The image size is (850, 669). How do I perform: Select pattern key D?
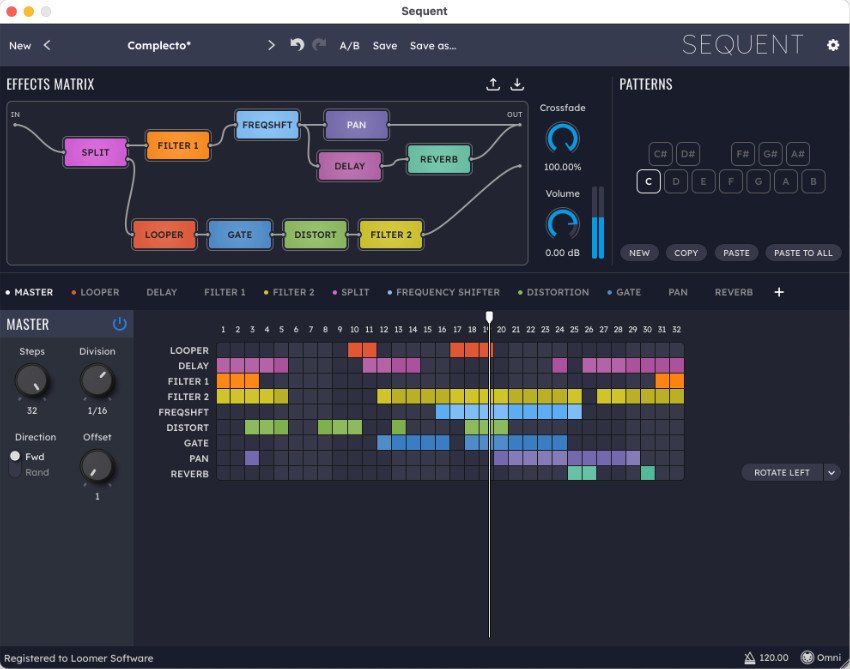pos(675,182)
